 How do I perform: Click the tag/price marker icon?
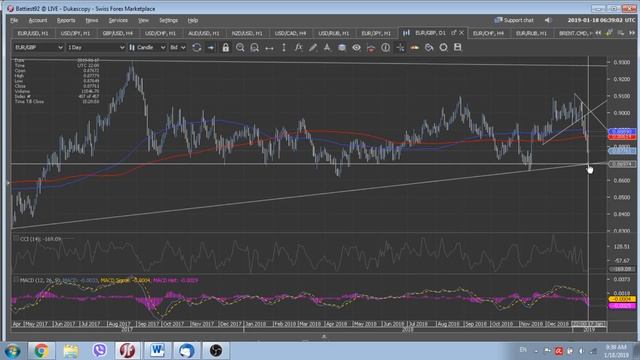coord(429,48)
